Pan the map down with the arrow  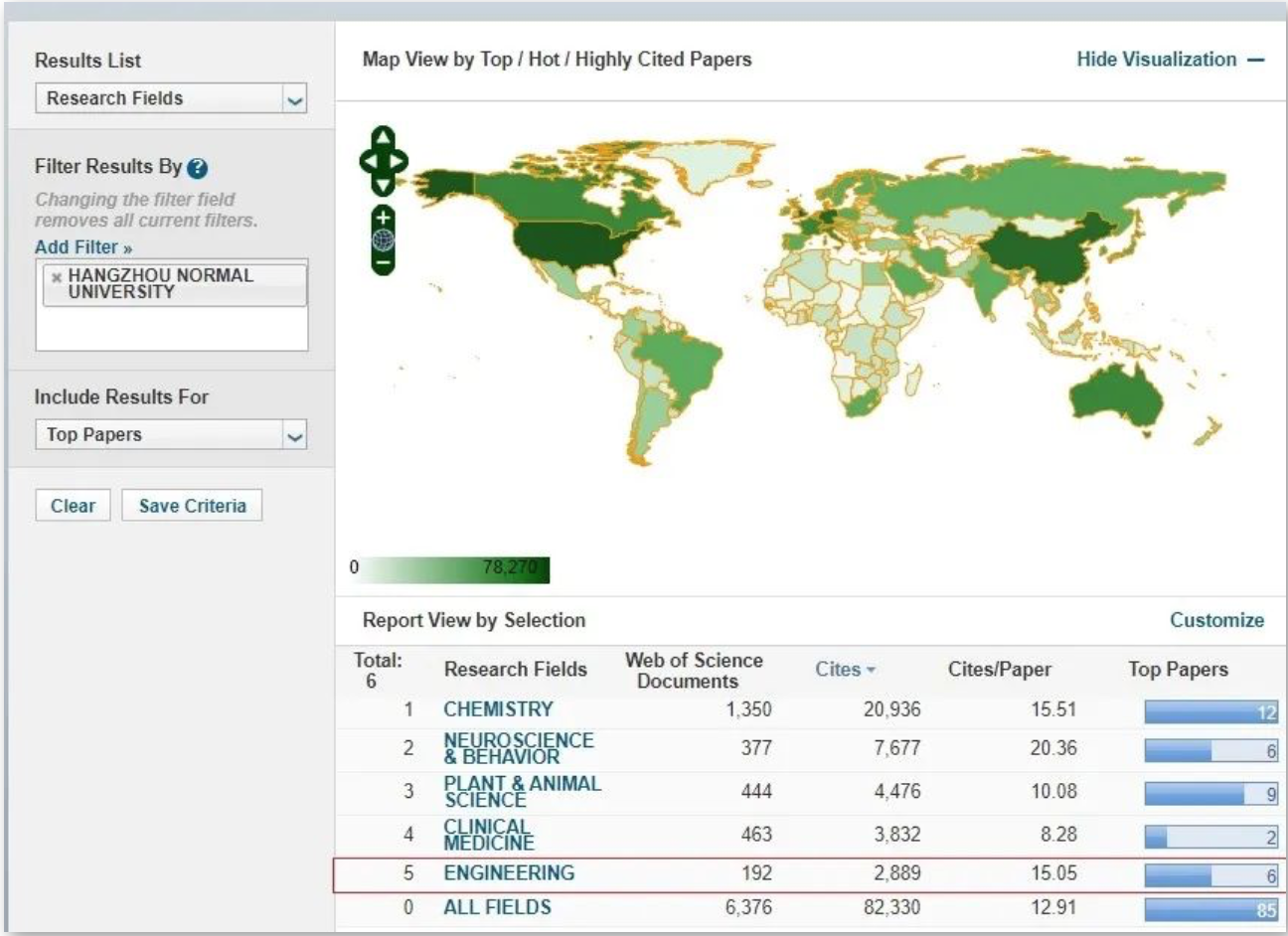pos(384,185)
